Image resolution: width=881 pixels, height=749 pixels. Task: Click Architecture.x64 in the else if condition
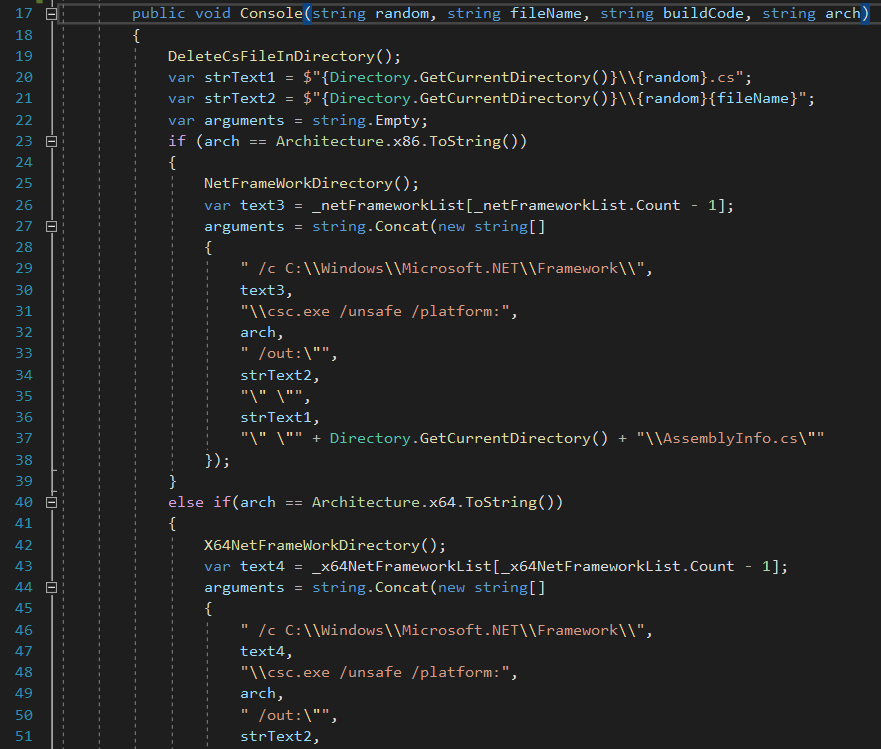point(384,502)
